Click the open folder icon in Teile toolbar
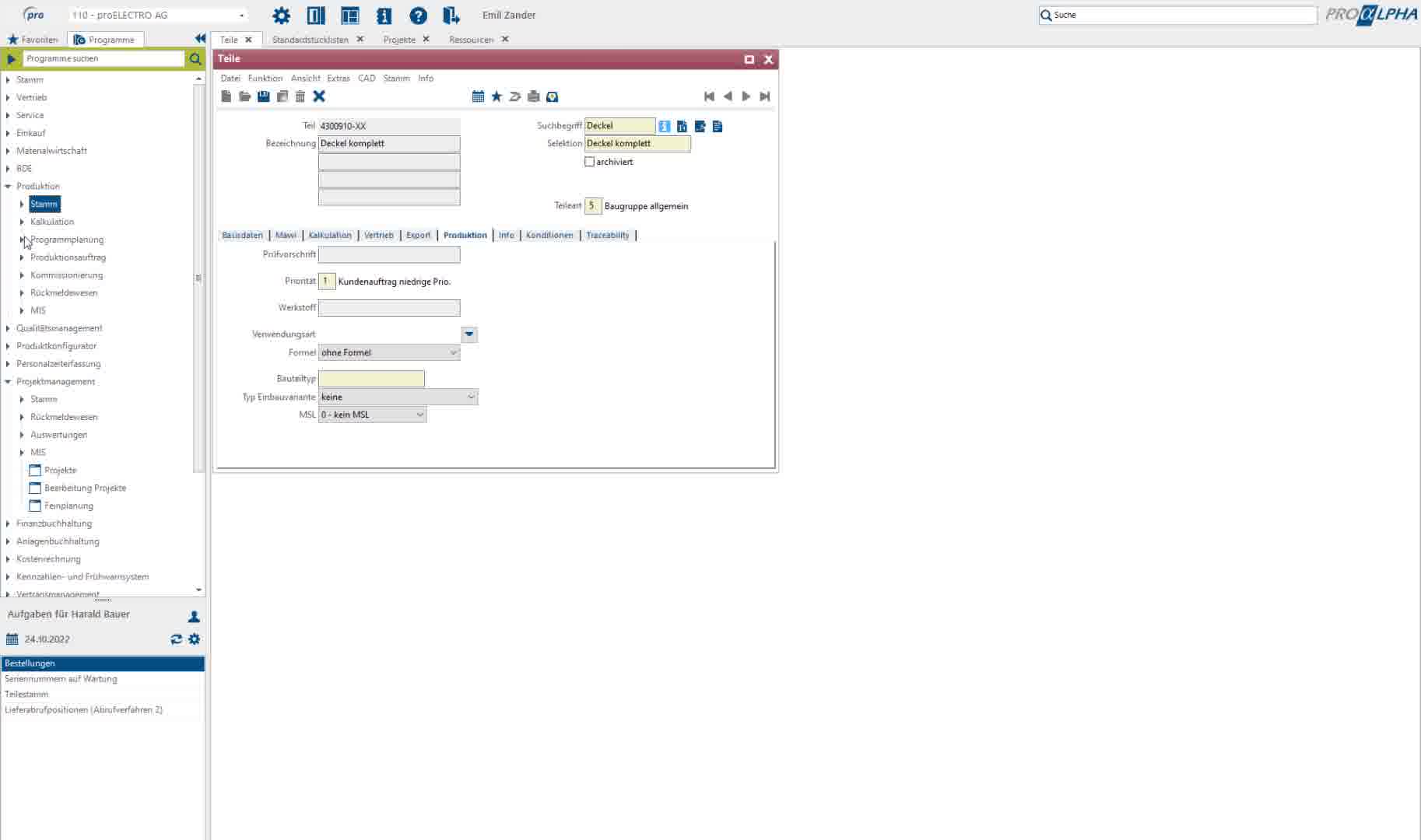The height and width of the screenshot is (840, 1421). (x=244, y=96)
